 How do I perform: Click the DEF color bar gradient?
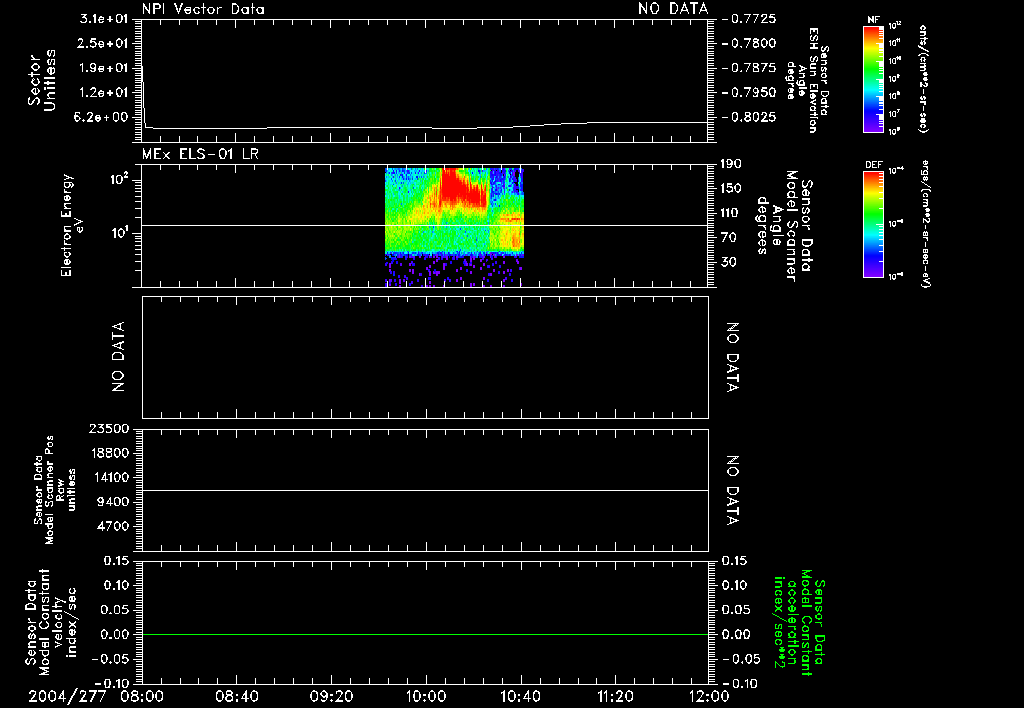click(874, 223)
